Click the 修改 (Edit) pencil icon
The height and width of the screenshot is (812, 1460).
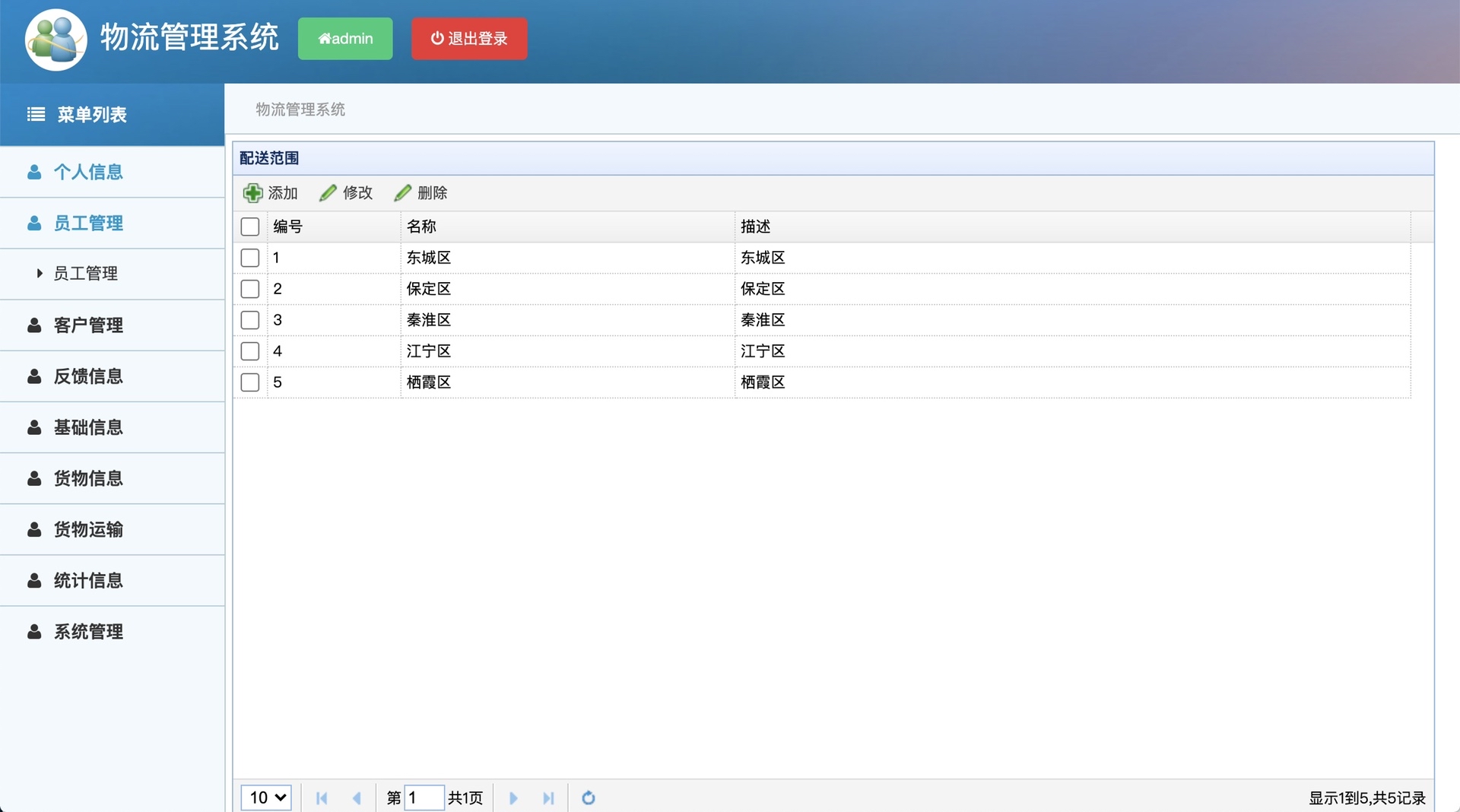coord(328,192)
